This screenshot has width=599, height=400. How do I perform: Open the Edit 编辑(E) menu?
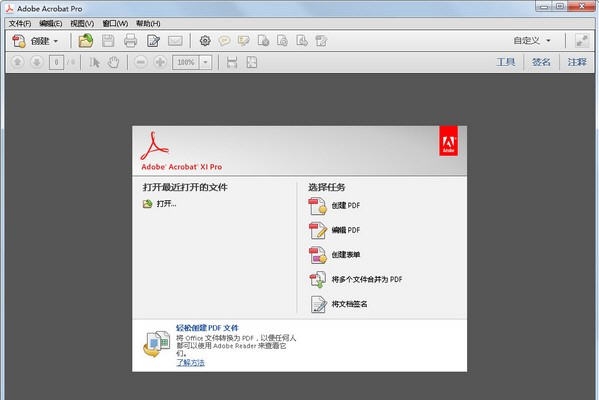(x=50, y=23)
